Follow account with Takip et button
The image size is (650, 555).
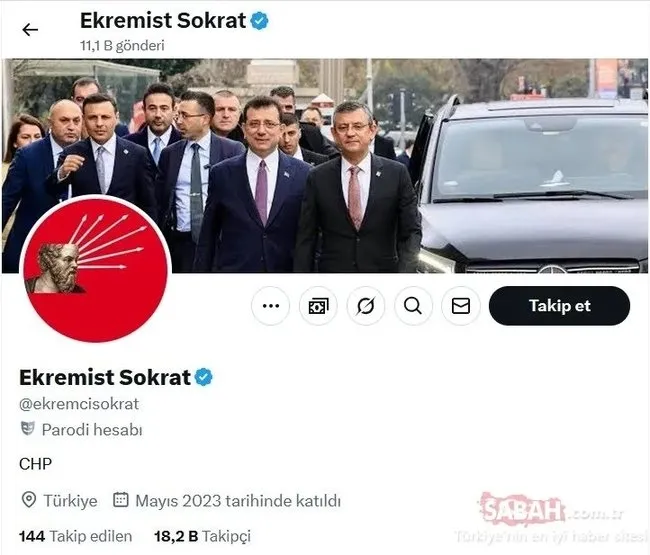(x=560, y=306)
